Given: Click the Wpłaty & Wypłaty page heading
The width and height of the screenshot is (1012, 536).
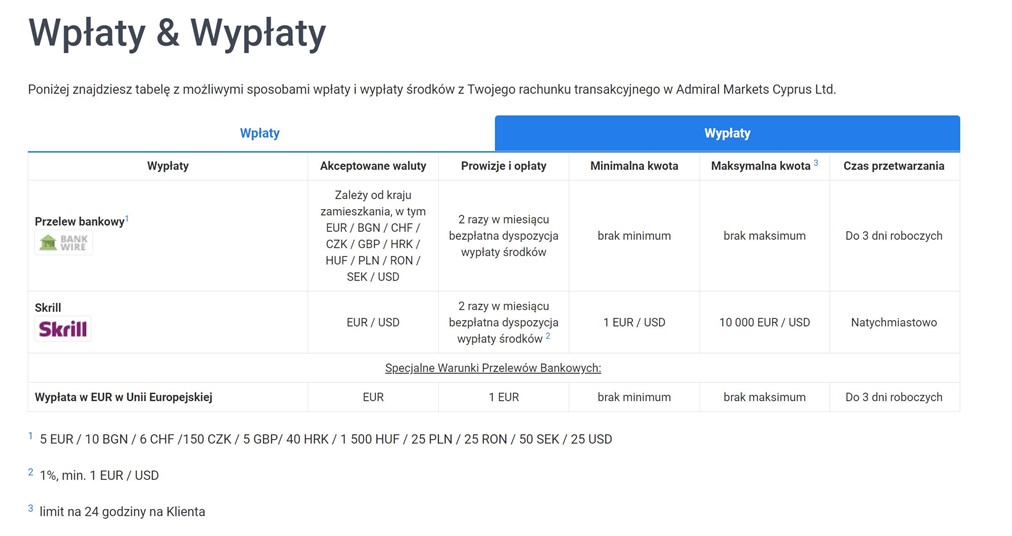Looking at the screenshot, I should pos(177,33).
